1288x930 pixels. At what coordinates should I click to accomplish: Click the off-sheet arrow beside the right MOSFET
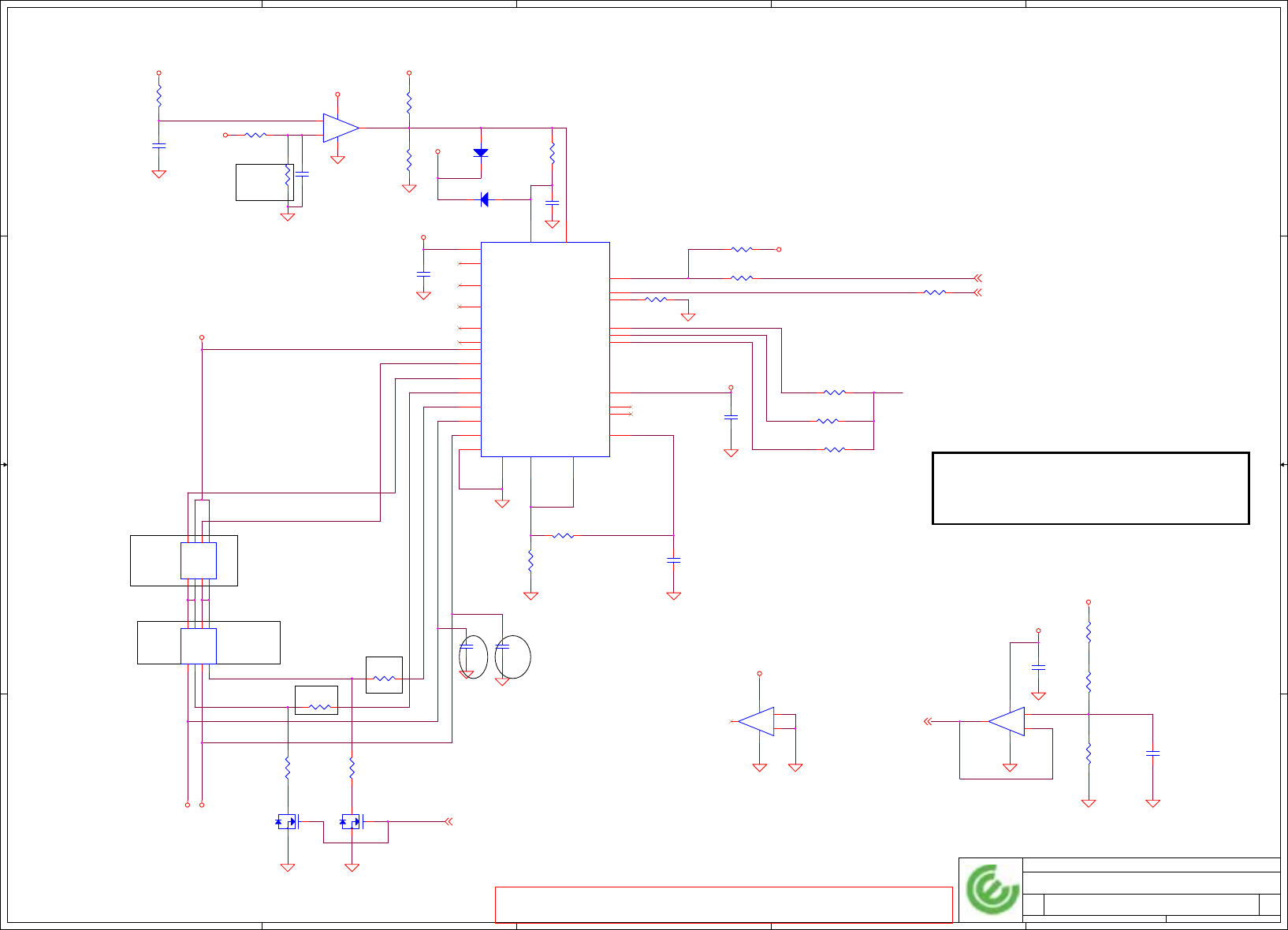click(x=449, y=821)
